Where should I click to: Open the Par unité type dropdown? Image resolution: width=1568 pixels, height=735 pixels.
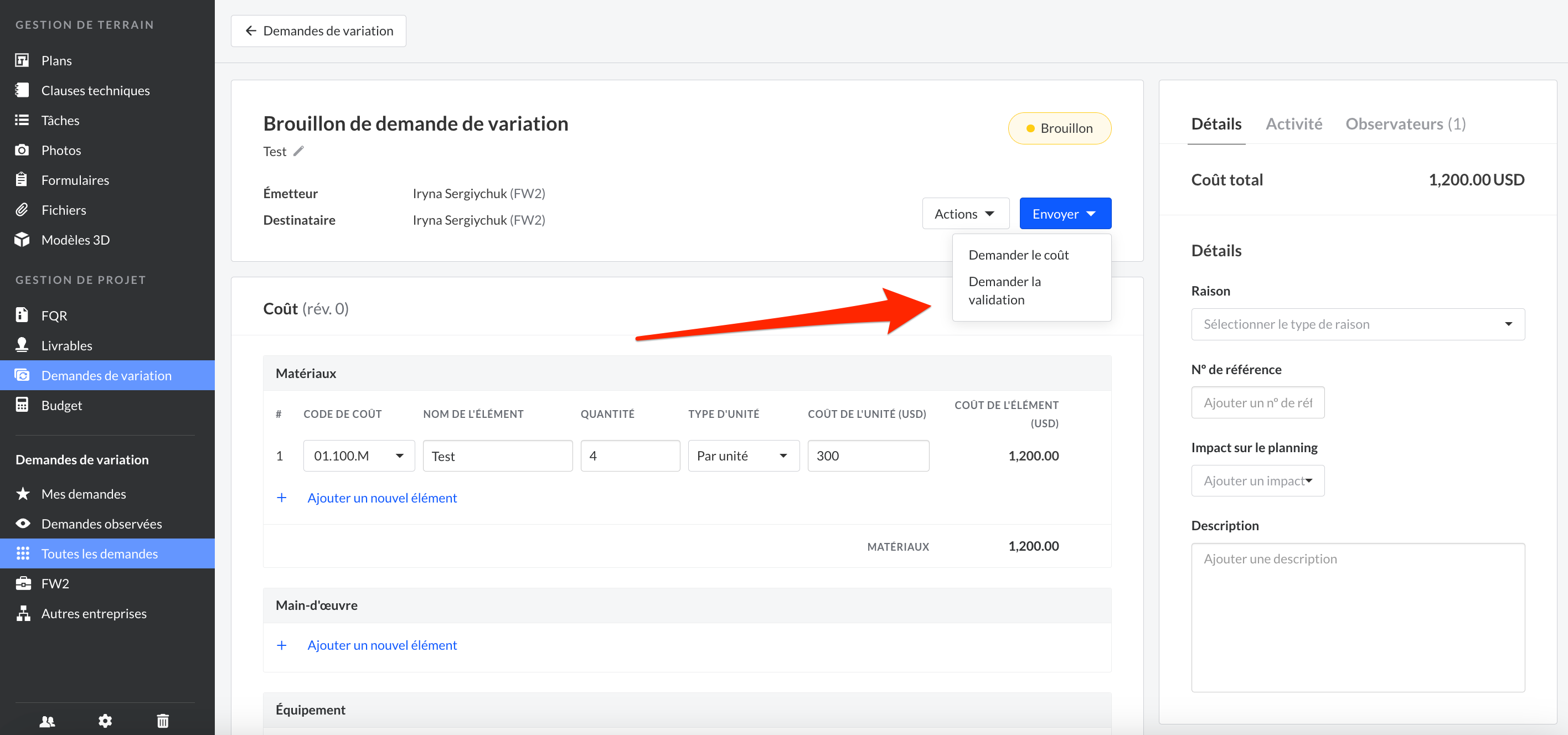(x=742, y=456)
